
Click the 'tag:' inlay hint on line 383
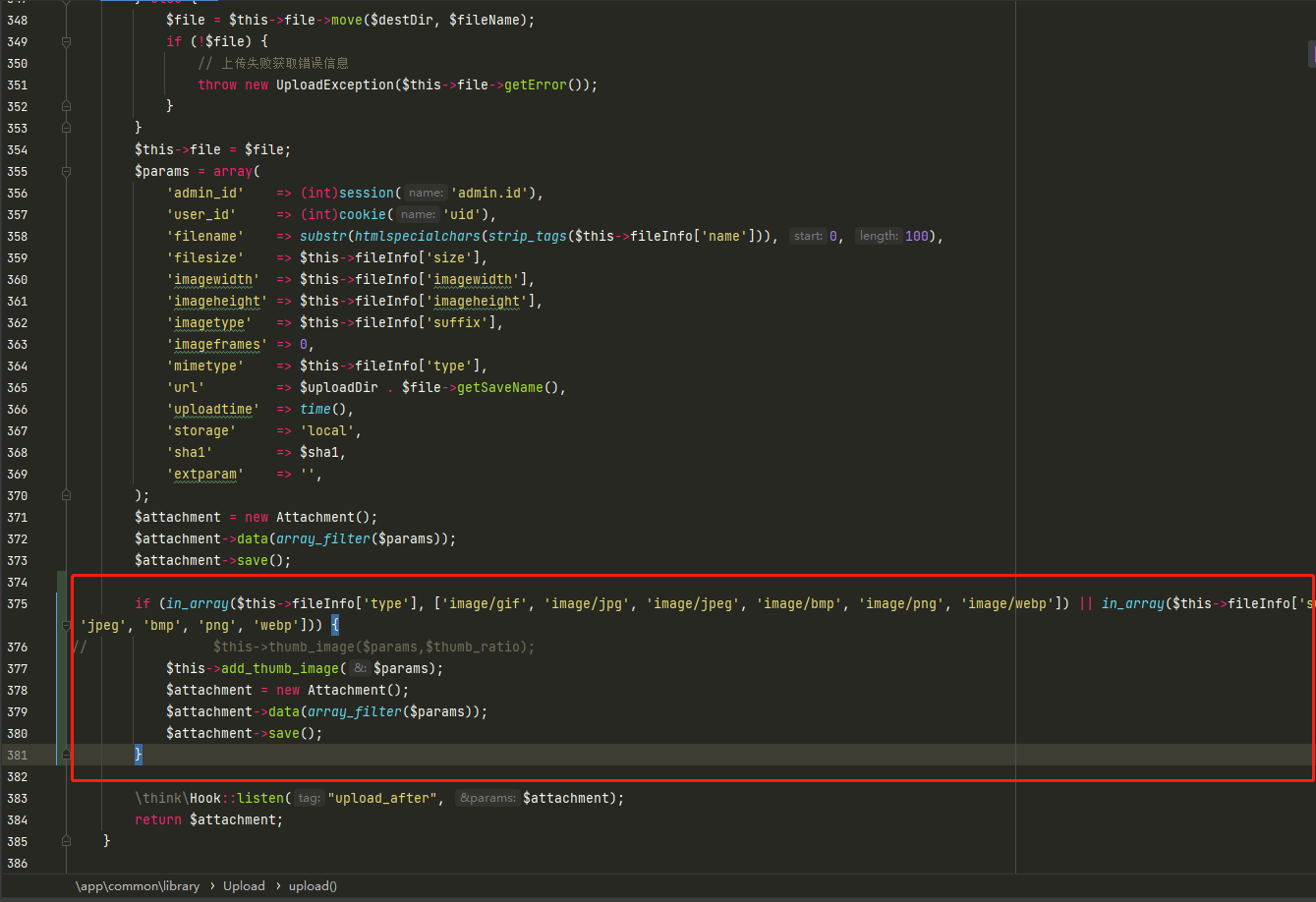click(x=310, y=798)
